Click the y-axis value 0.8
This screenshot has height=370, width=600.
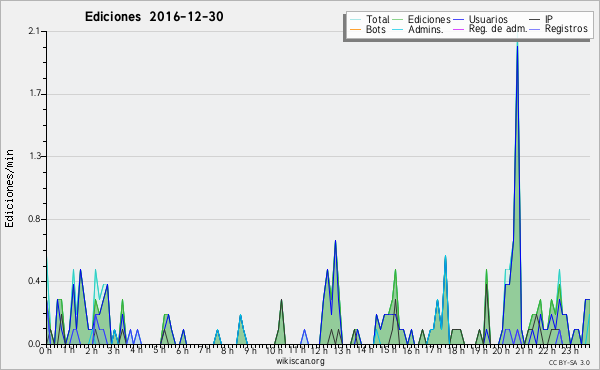pos(34,219)
